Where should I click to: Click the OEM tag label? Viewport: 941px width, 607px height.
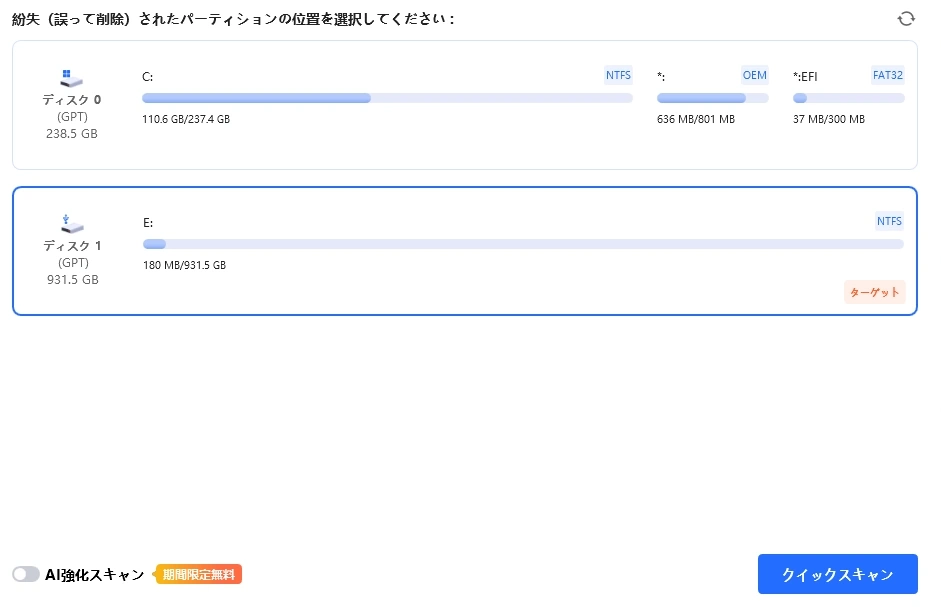tap(754, 75)
